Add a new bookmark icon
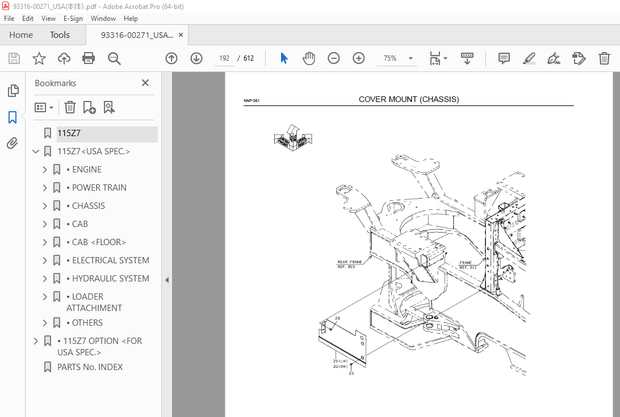Screen dimensions: 620x417 89,107
